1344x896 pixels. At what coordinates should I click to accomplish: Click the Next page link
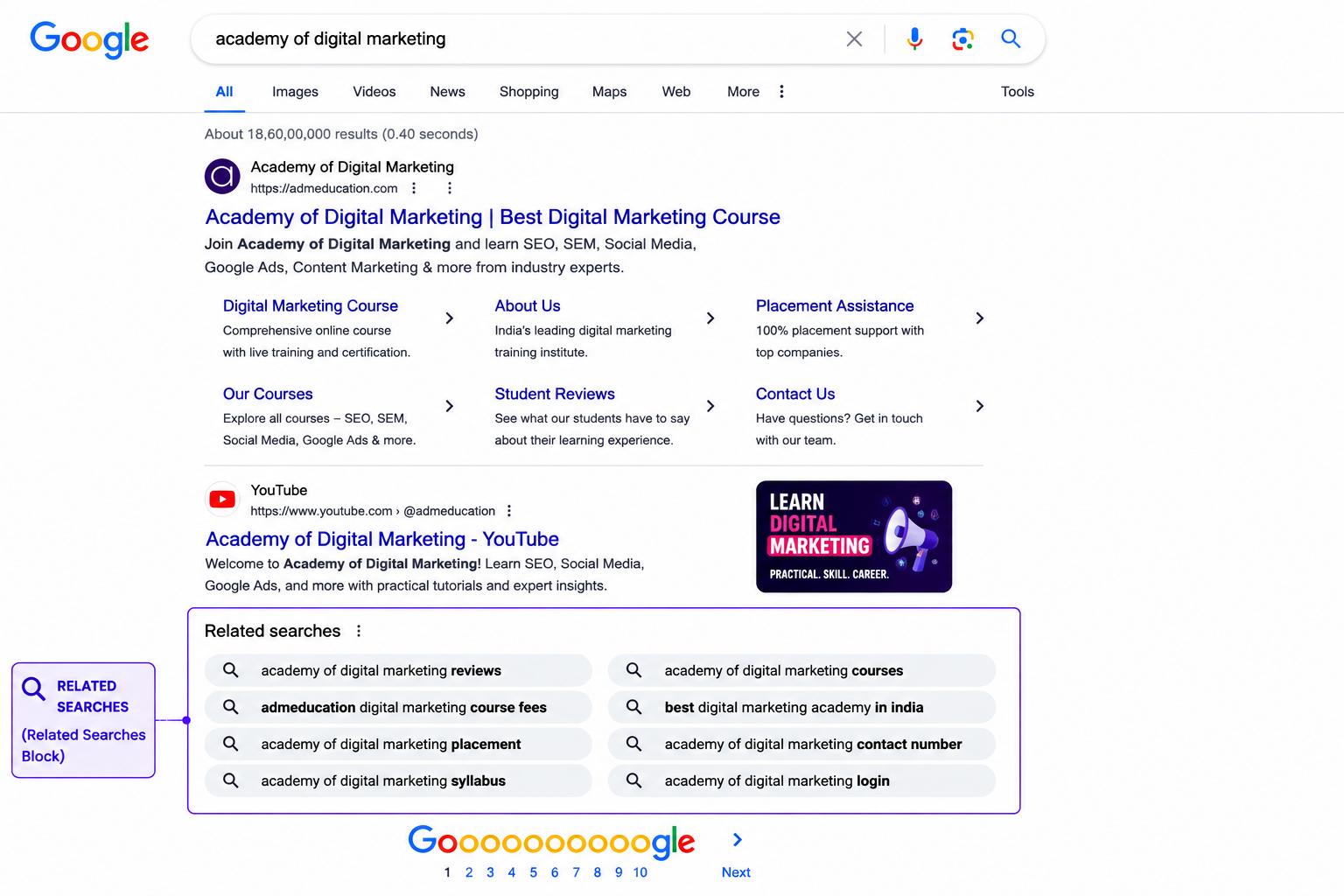(736, 872)
